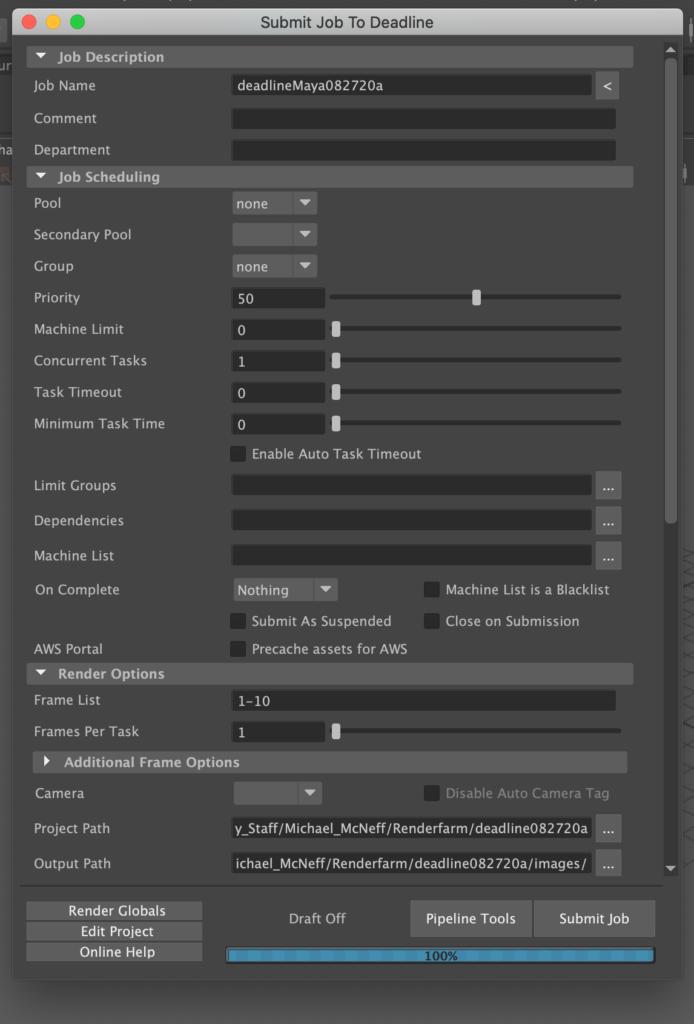Click the scrollbar up arrow
Viewport: 694px width, 1024px height.
[x=670, y=49]
